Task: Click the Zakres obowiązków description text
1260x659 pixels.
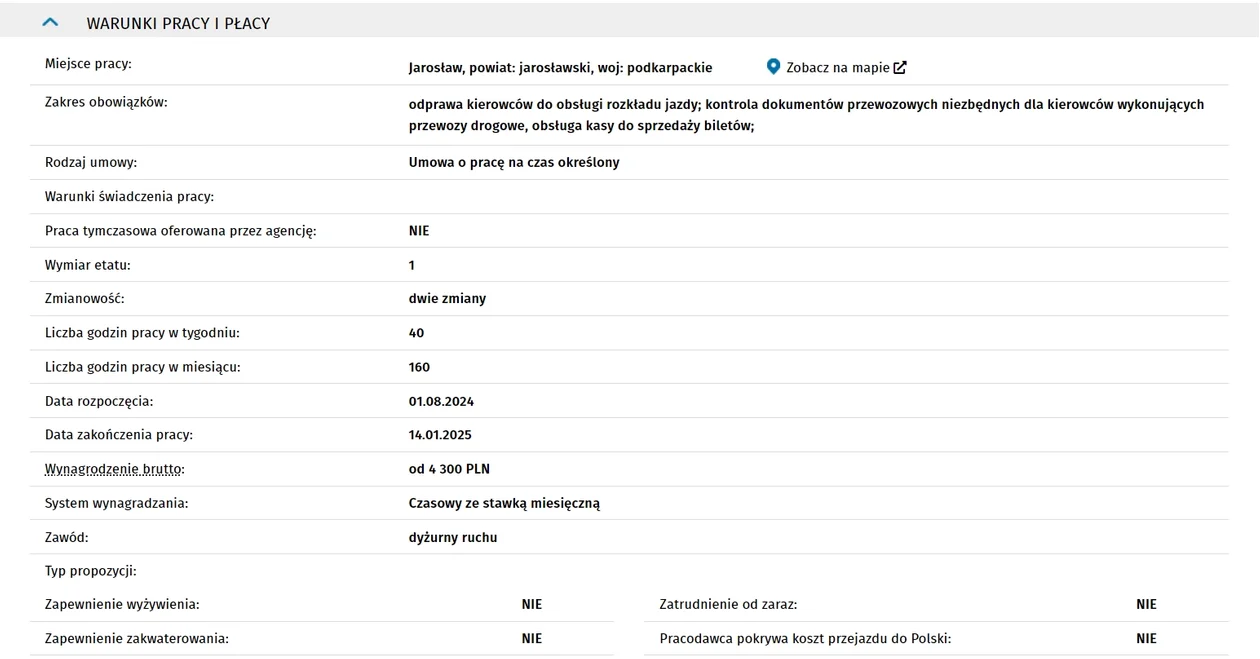Action: point(806,115)
